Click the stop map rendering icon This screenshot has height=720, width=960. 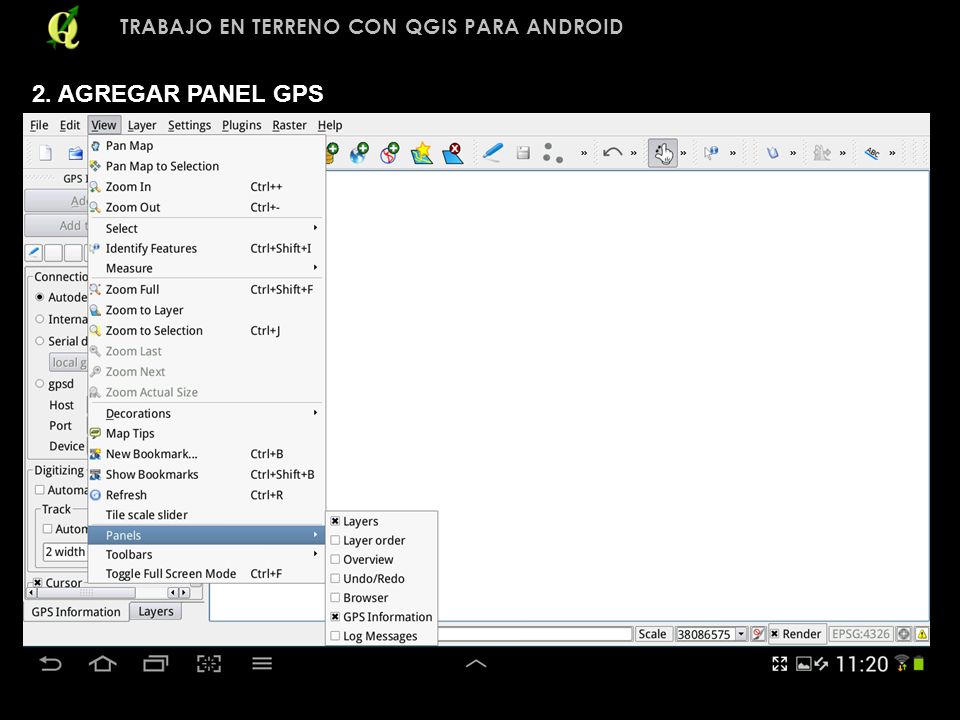[758, 634]
